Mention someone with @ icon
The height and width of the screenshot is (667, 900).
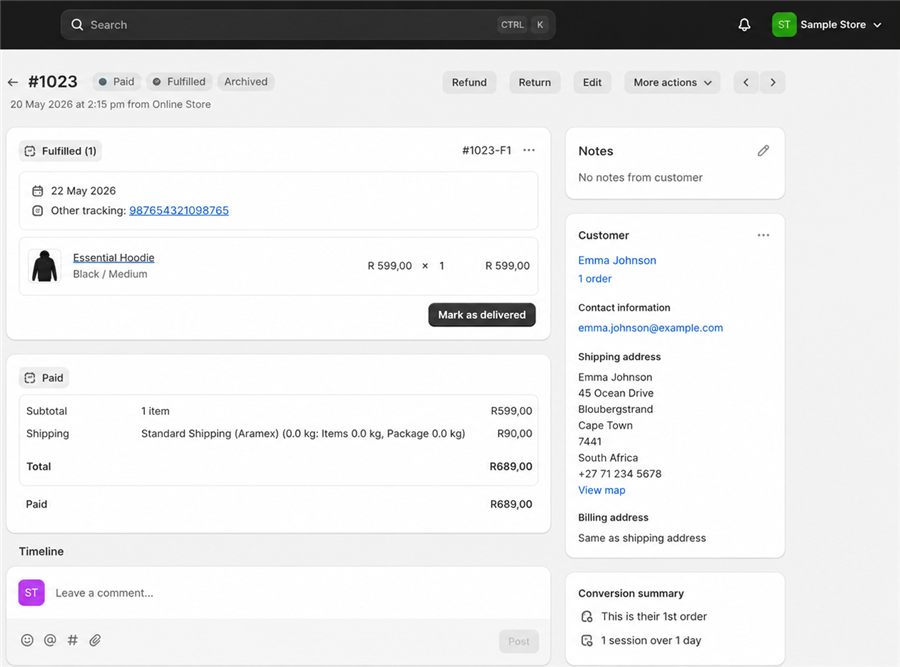tap(50, 640)
